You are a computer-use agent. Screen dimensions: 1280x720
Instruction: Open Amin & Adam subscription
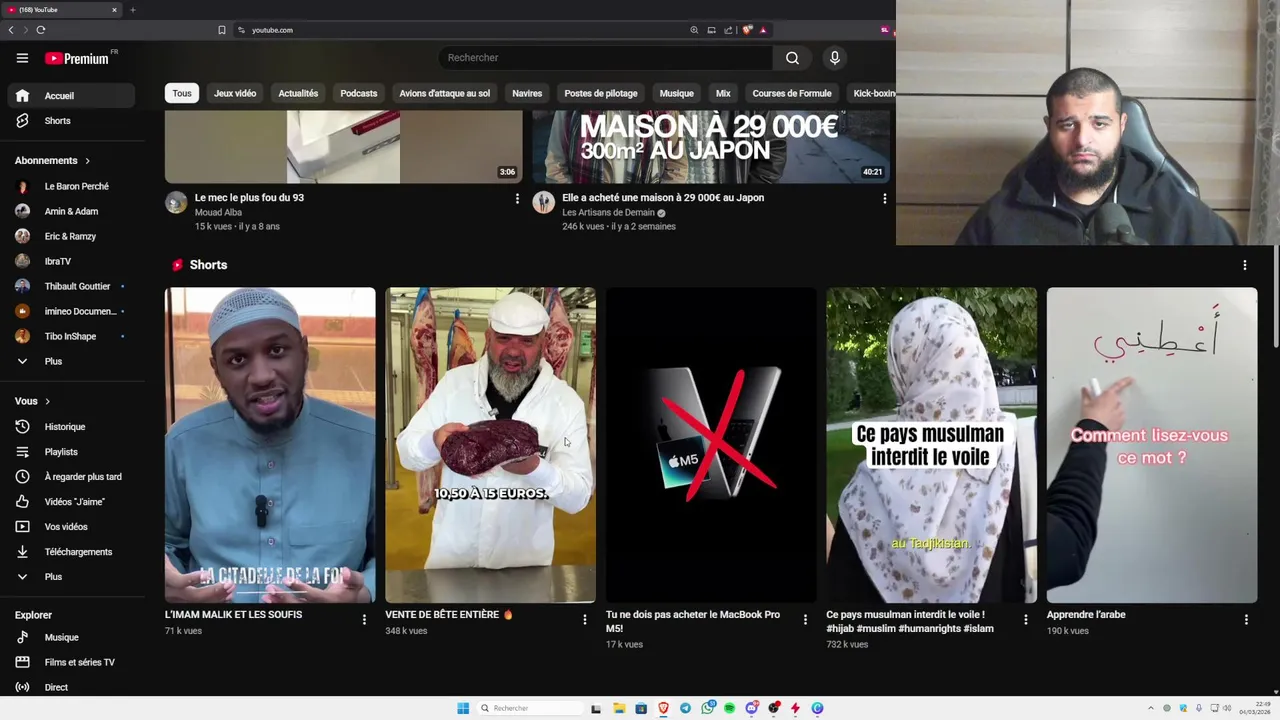[70, 211]
